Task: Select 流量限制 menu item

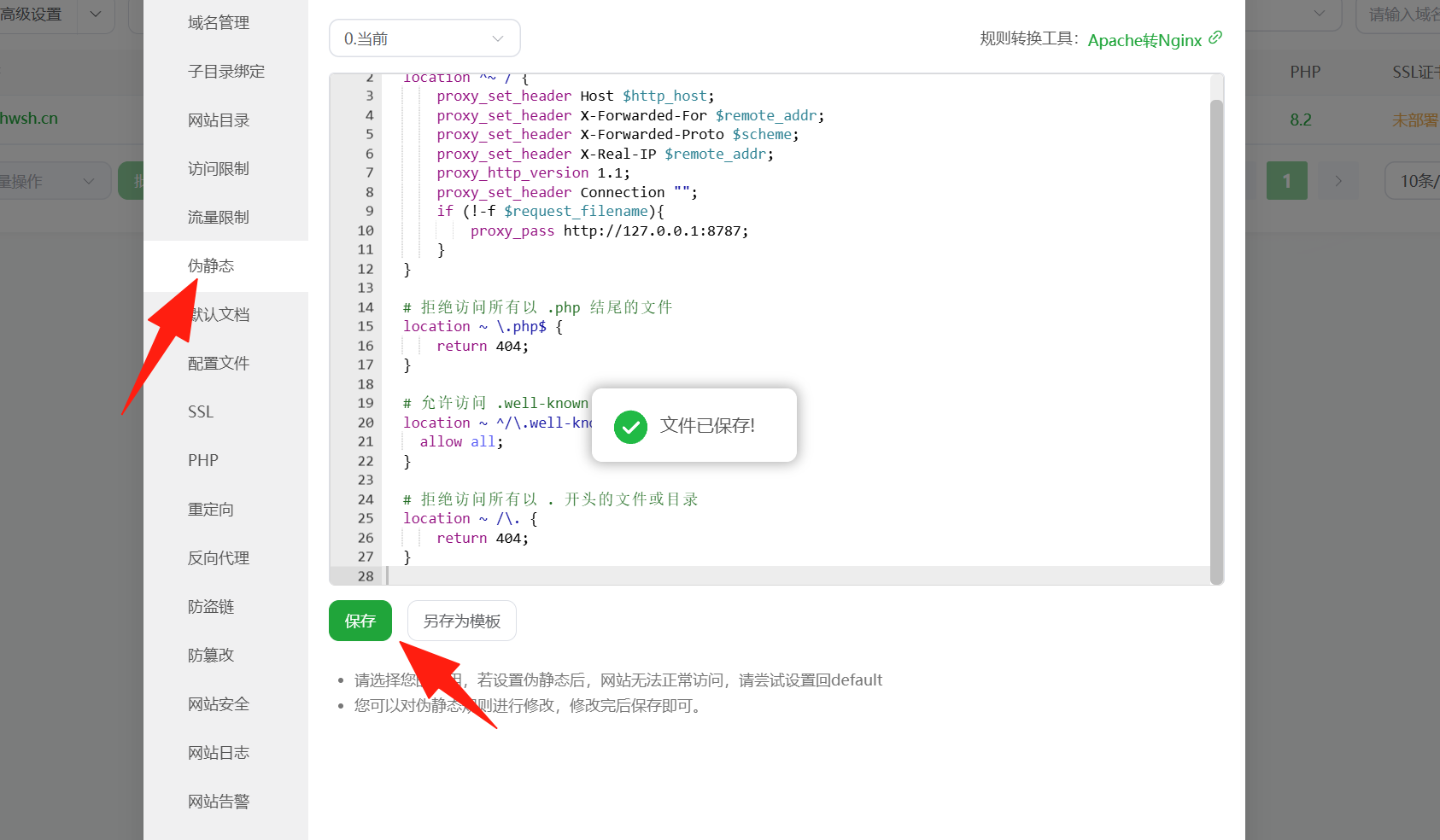Action: click(x=219, y=218)
